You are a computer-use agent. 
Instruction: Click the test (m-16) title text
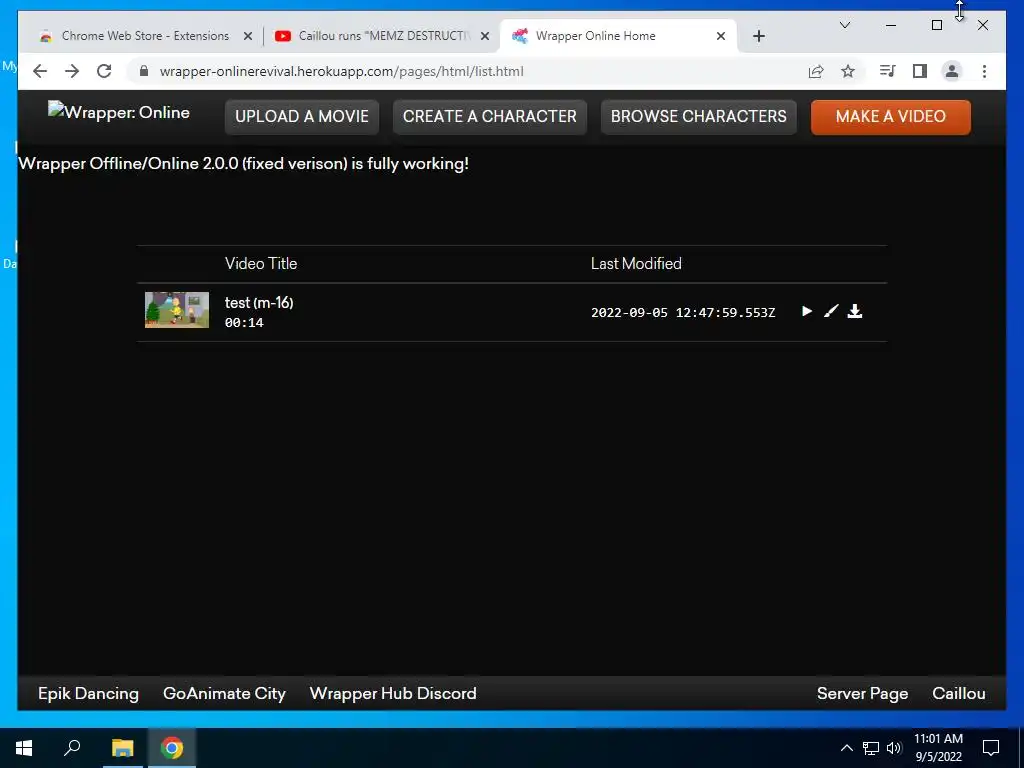[259, 303]
